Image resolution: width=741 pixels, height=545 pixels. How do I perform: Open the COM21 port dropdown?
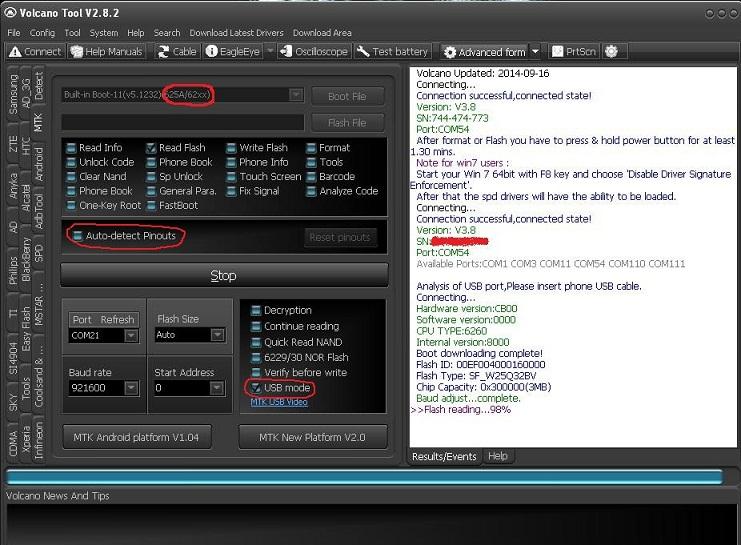pos(131,335)
